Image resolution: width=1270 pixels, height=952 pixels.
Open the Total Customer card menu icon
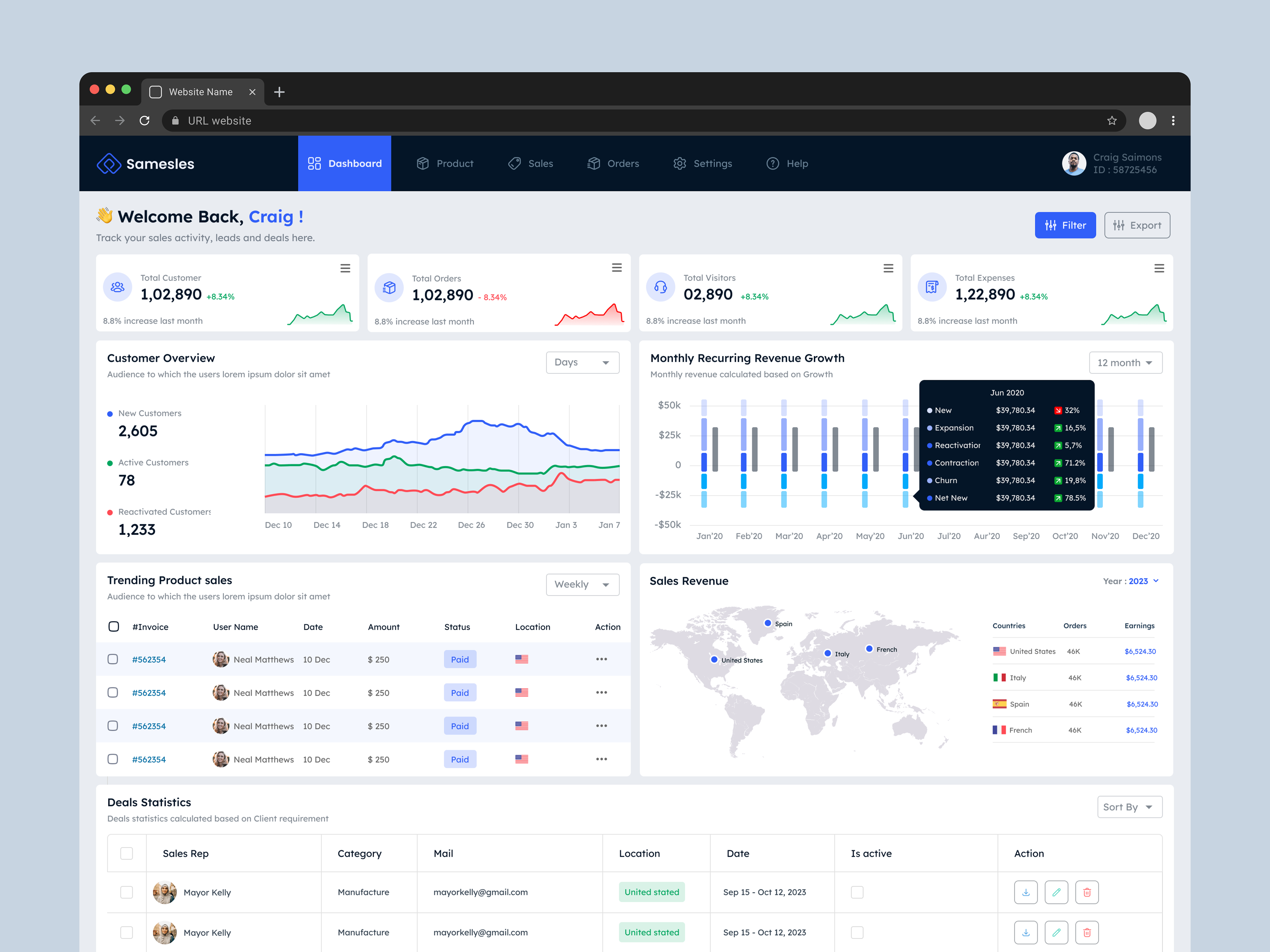pos(345,268)
